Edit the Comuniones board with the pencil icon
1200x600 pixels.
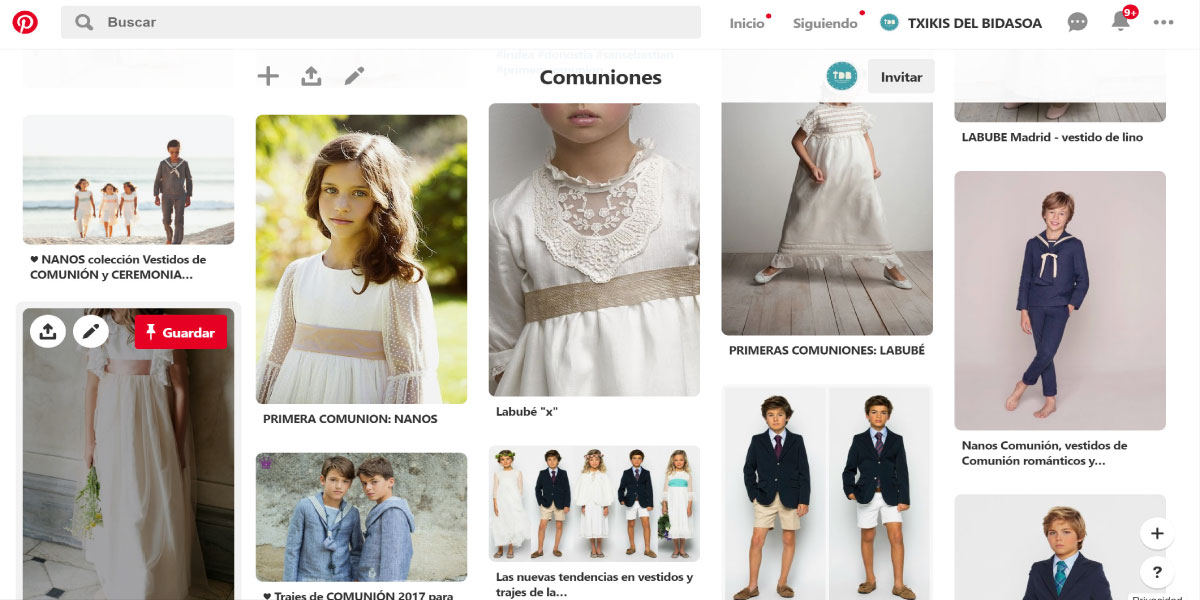(354, 74)
